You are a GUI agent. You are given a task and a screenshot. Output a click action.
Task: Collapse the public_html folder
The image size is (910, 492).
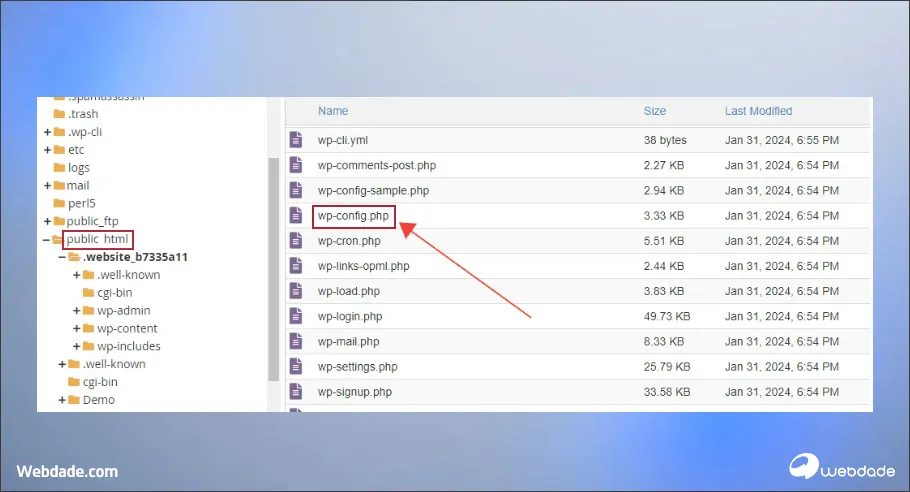[x=46, y=240]
